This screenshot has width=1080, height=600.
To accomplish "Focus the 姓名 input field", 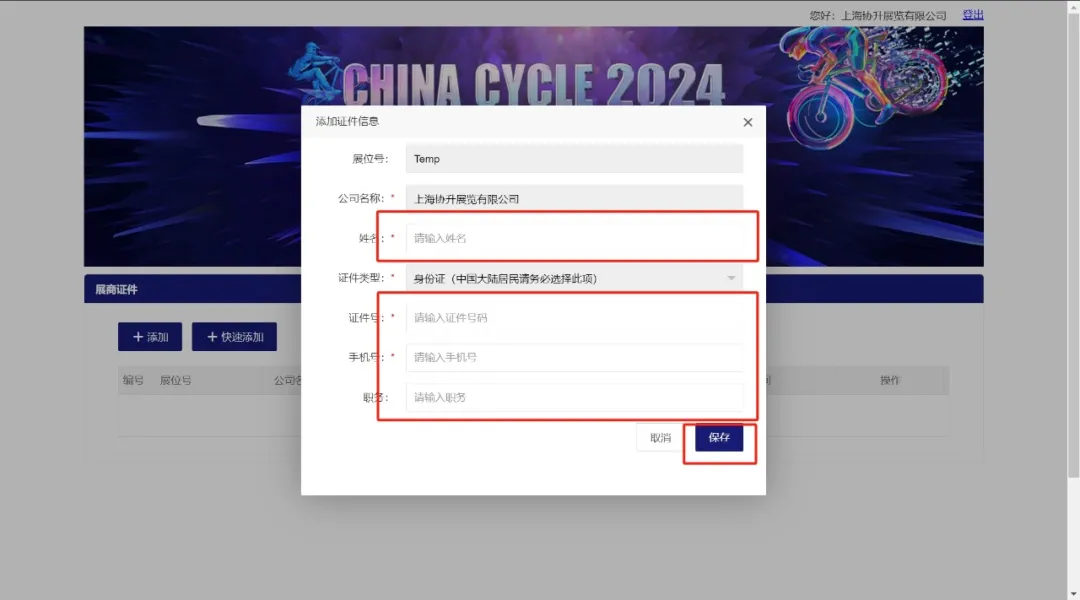I will click(x=574, y=238).
